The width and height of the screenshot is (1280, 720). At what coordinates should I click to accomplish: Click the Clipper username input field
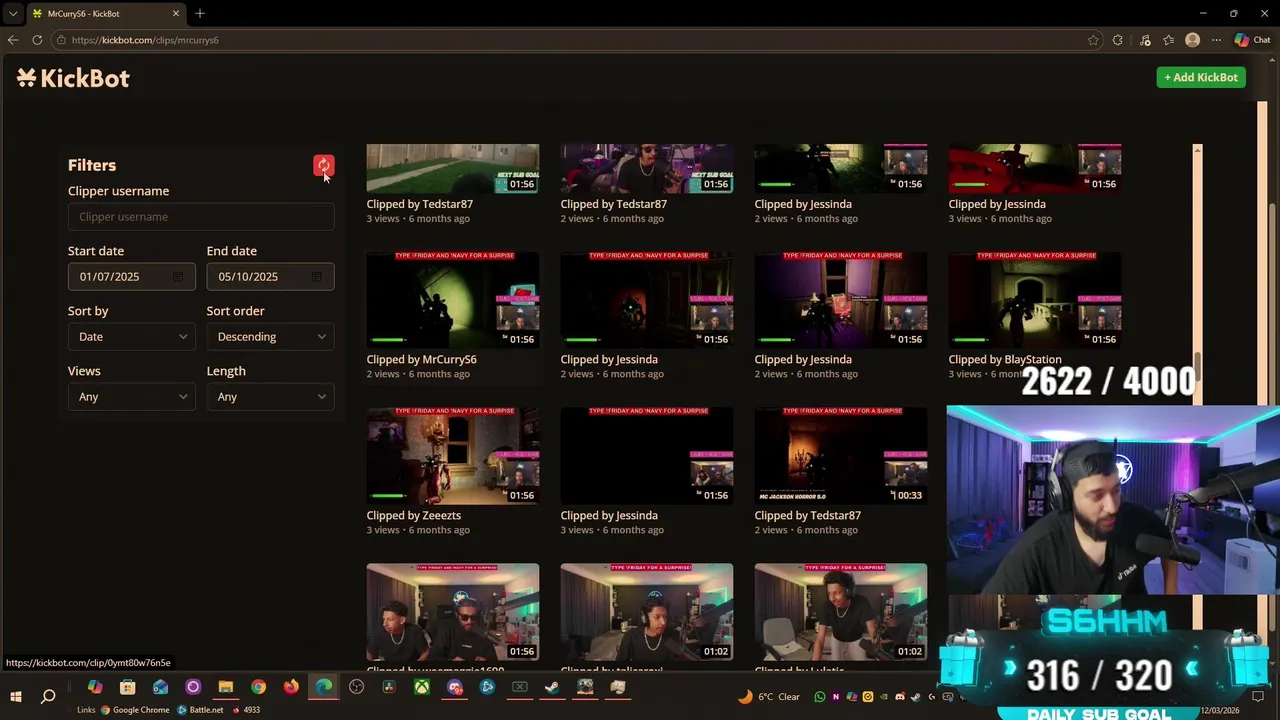201,217
